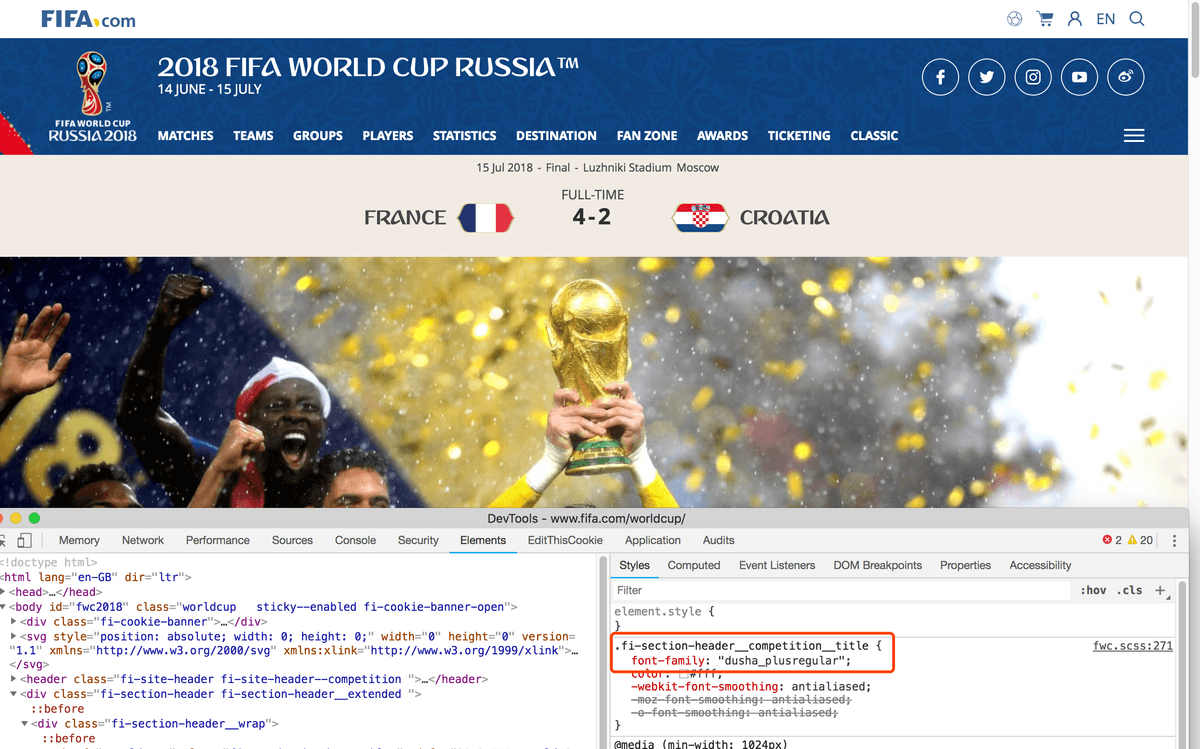Click the styles Filter input field

[840, 590]
